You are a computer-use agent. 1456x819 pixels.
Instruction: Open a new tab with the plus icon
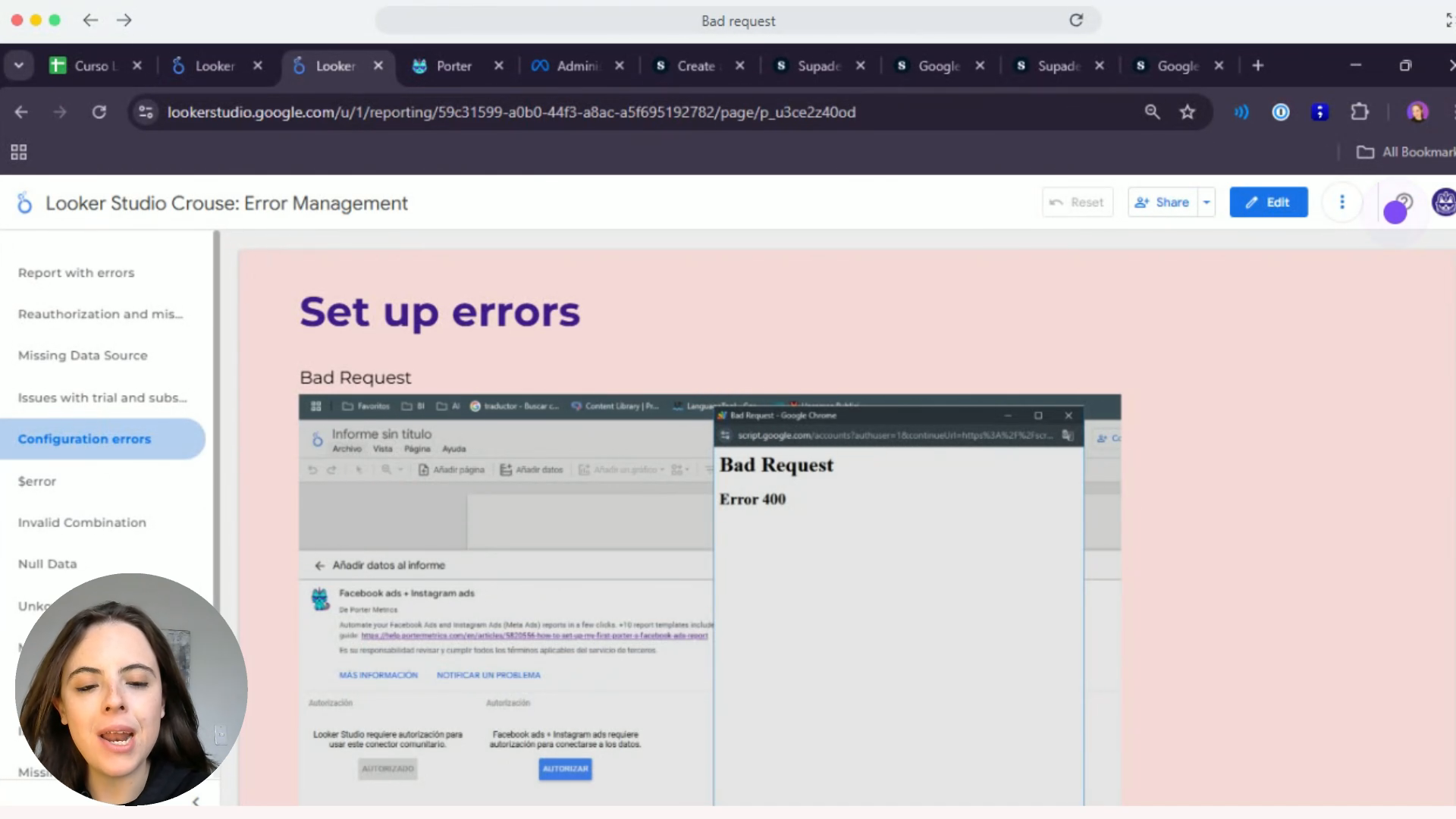[x=1257, y=66]
